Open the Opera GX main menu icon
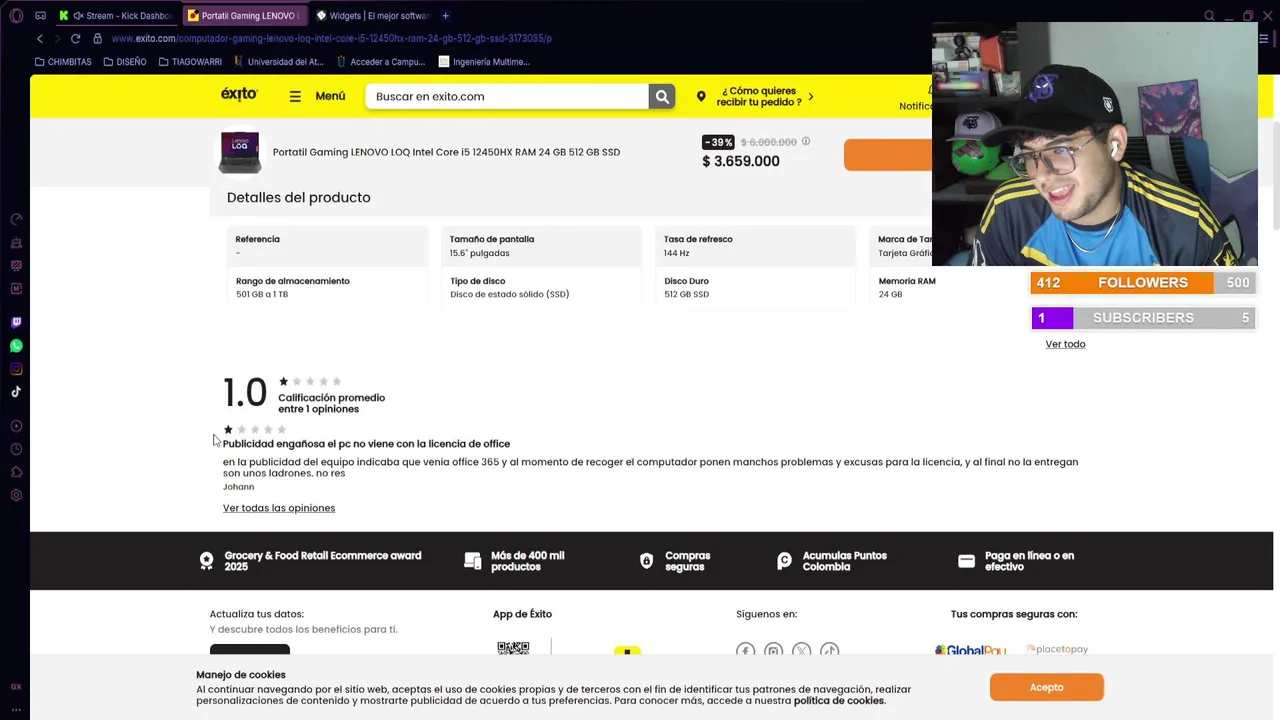 (16, 16)
